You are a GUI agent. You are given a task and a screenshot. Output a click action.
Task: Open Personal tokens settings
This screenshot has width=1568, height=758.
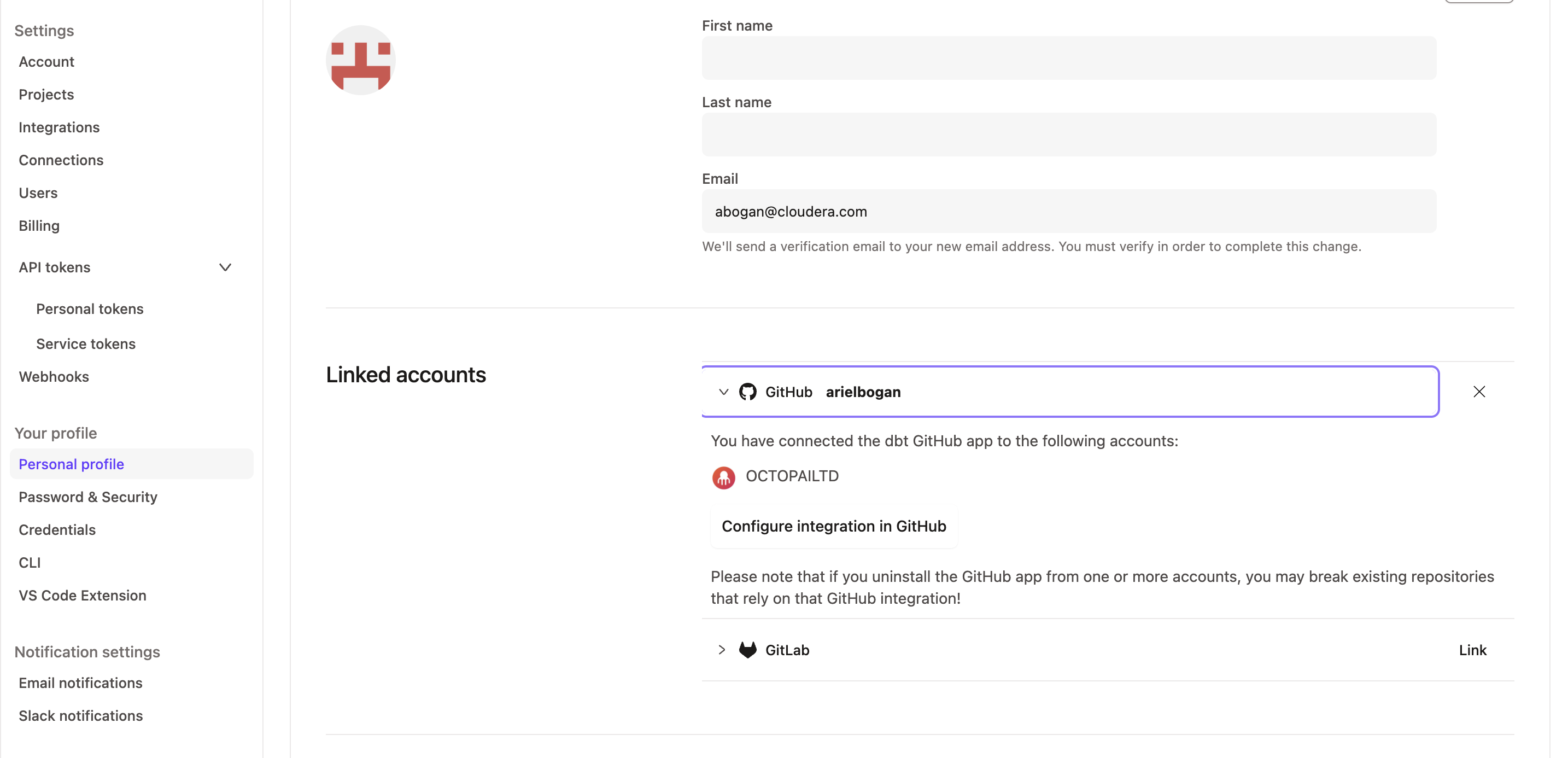pyautogui.click(x=90, y=308)
